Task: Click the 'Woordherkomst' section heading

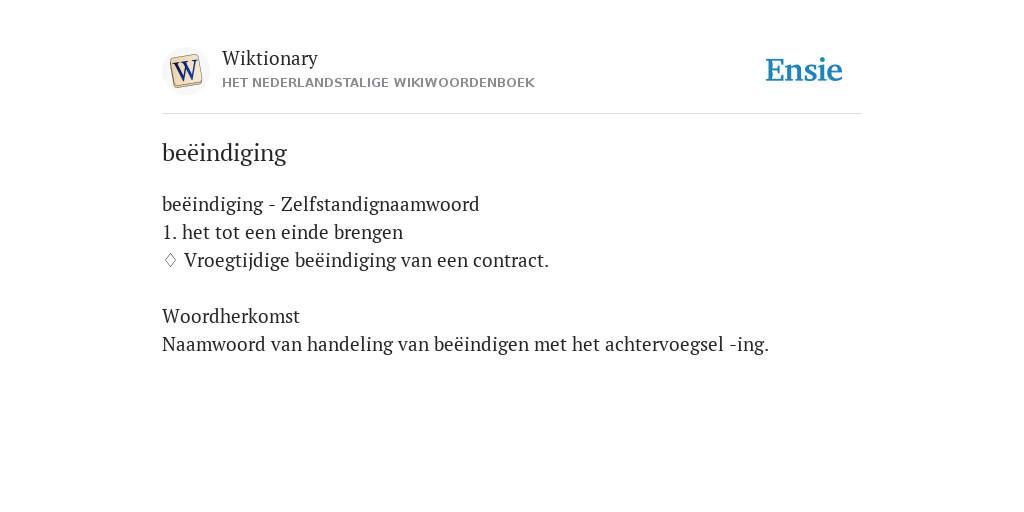Action: click(x=231, y=317)
